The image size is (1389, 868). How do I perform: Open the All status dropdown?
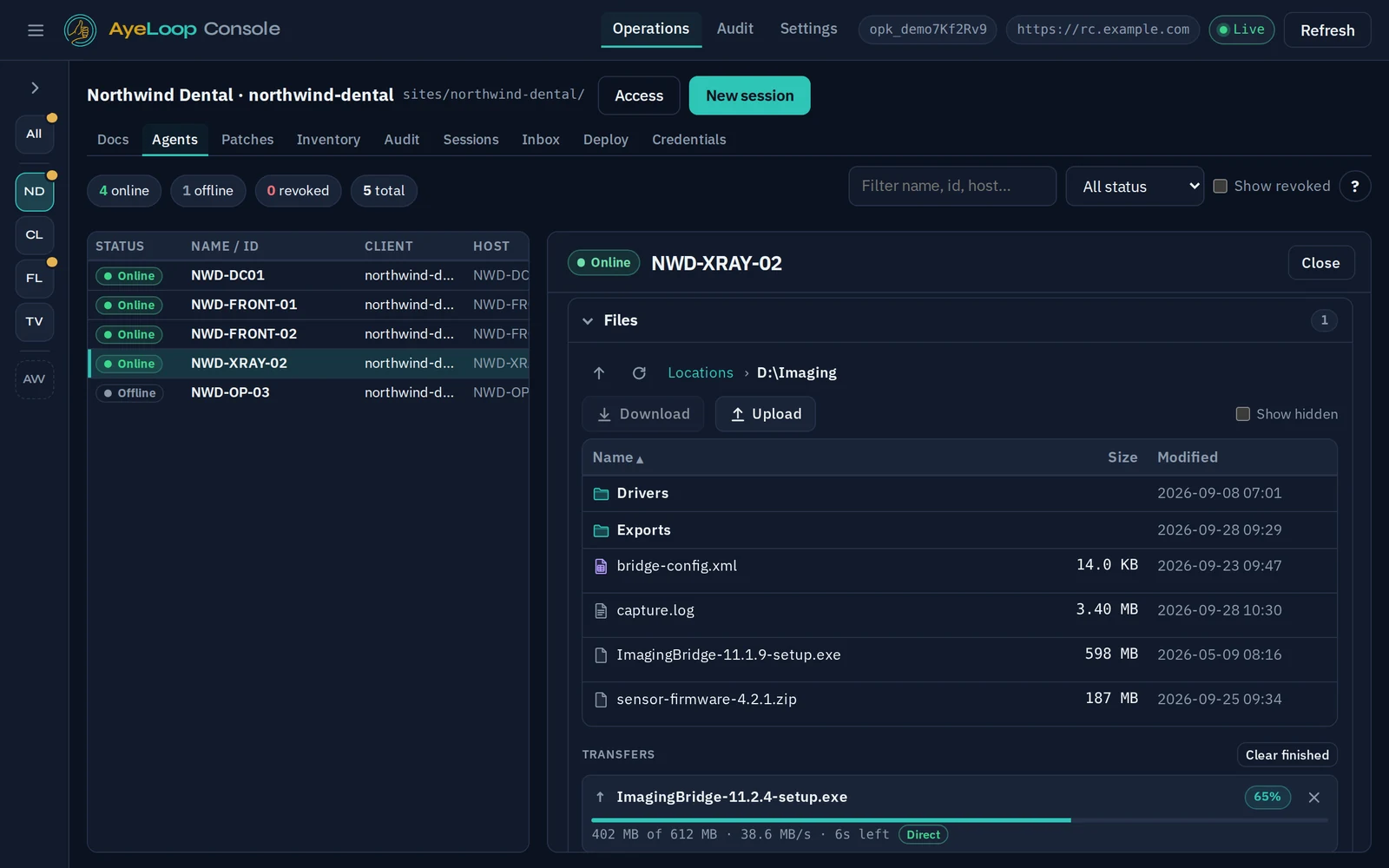(1135, 186)
